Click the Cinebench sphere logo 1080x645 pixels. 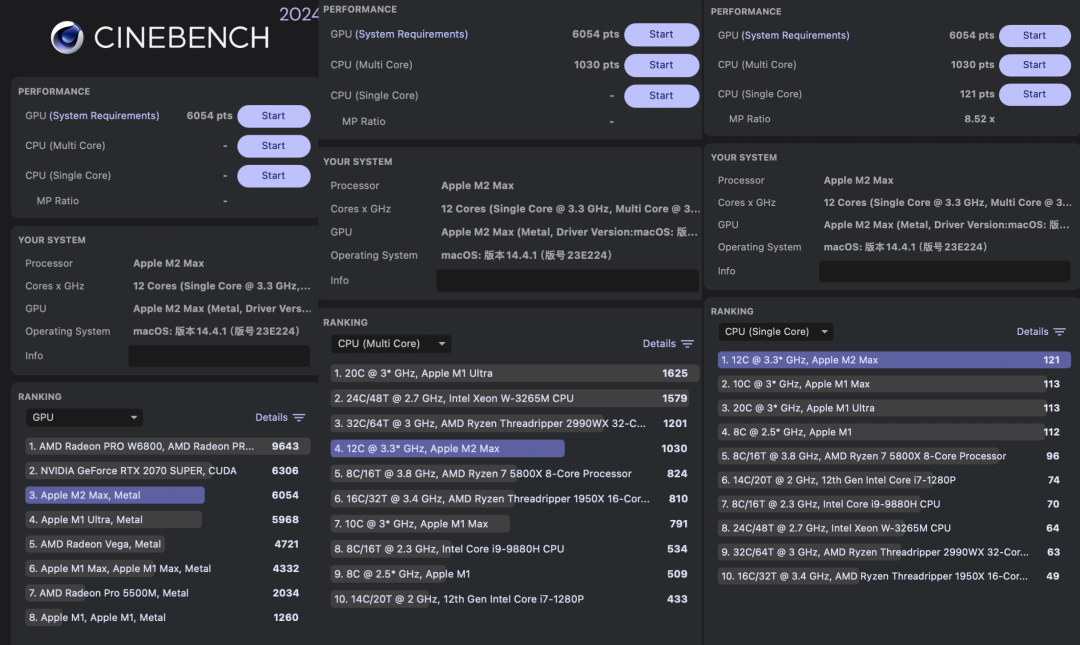[67, 37]
